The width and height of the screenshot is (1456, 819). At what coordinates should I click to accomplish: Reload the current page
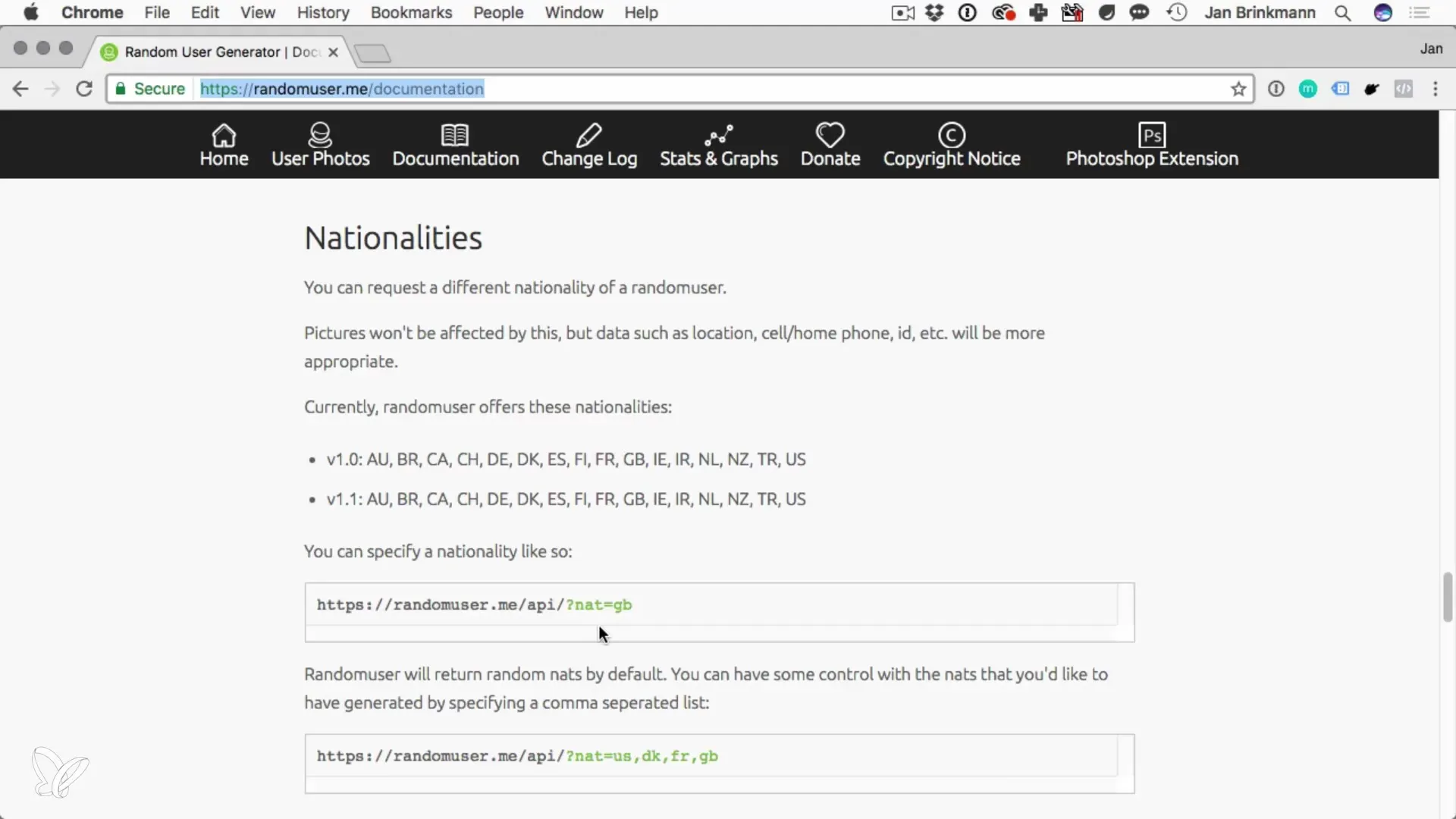(x=84, y=89)
